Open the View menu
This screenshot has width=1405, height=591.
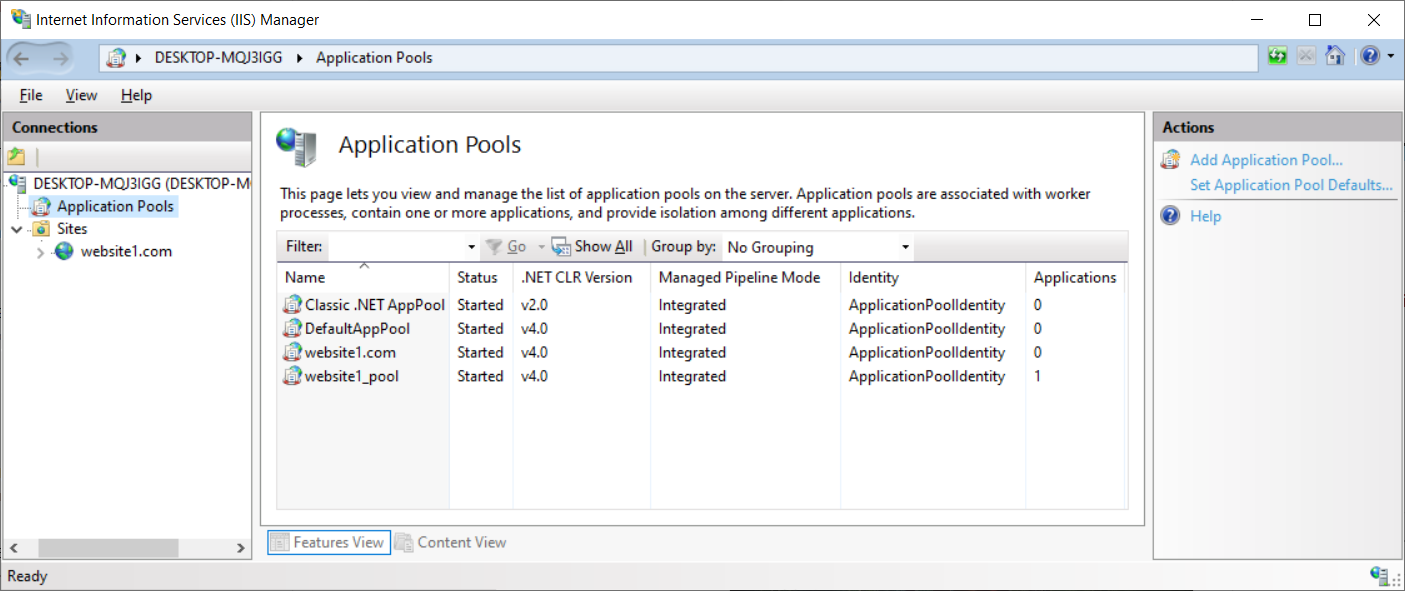click(x=81, y=95)
